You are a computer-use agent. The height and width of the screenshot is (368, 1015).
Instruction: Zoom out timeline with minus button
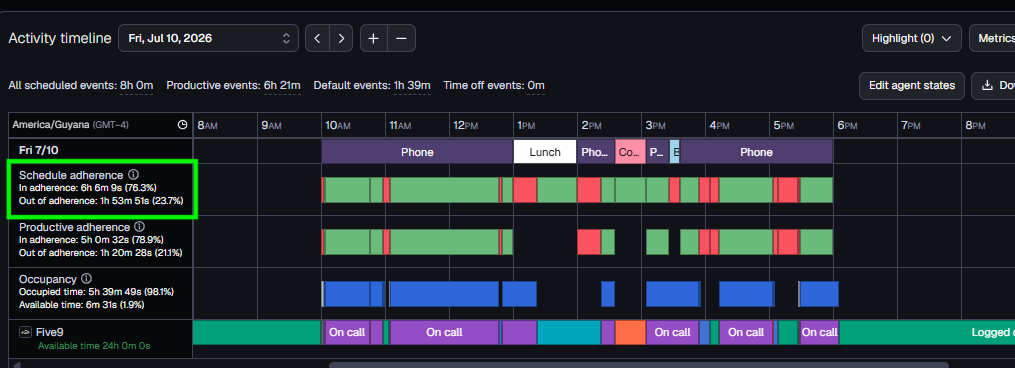pos(401,38)
